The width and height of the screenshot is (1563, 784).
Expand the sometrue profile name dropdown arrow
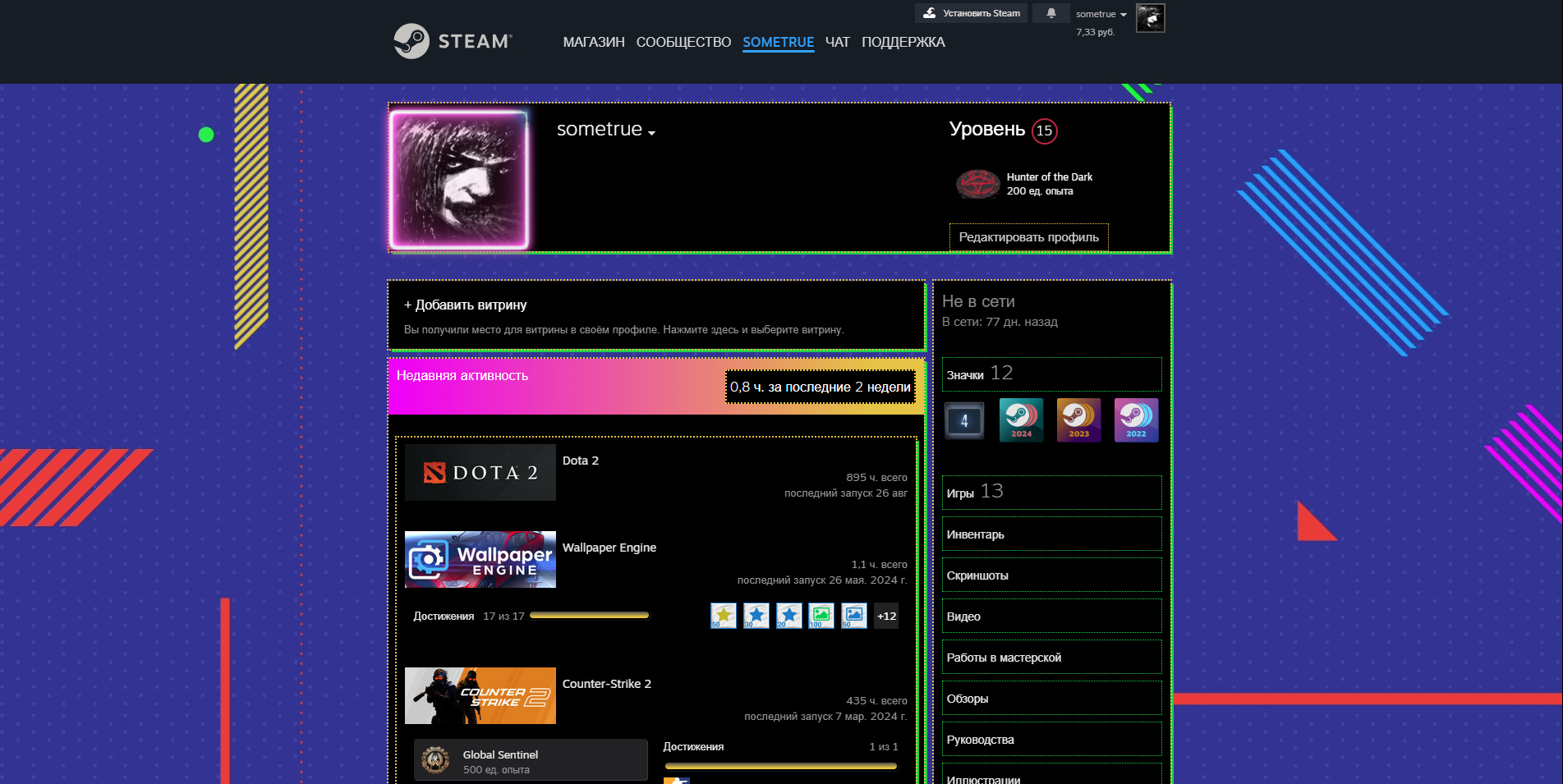[x=651, y=133]
